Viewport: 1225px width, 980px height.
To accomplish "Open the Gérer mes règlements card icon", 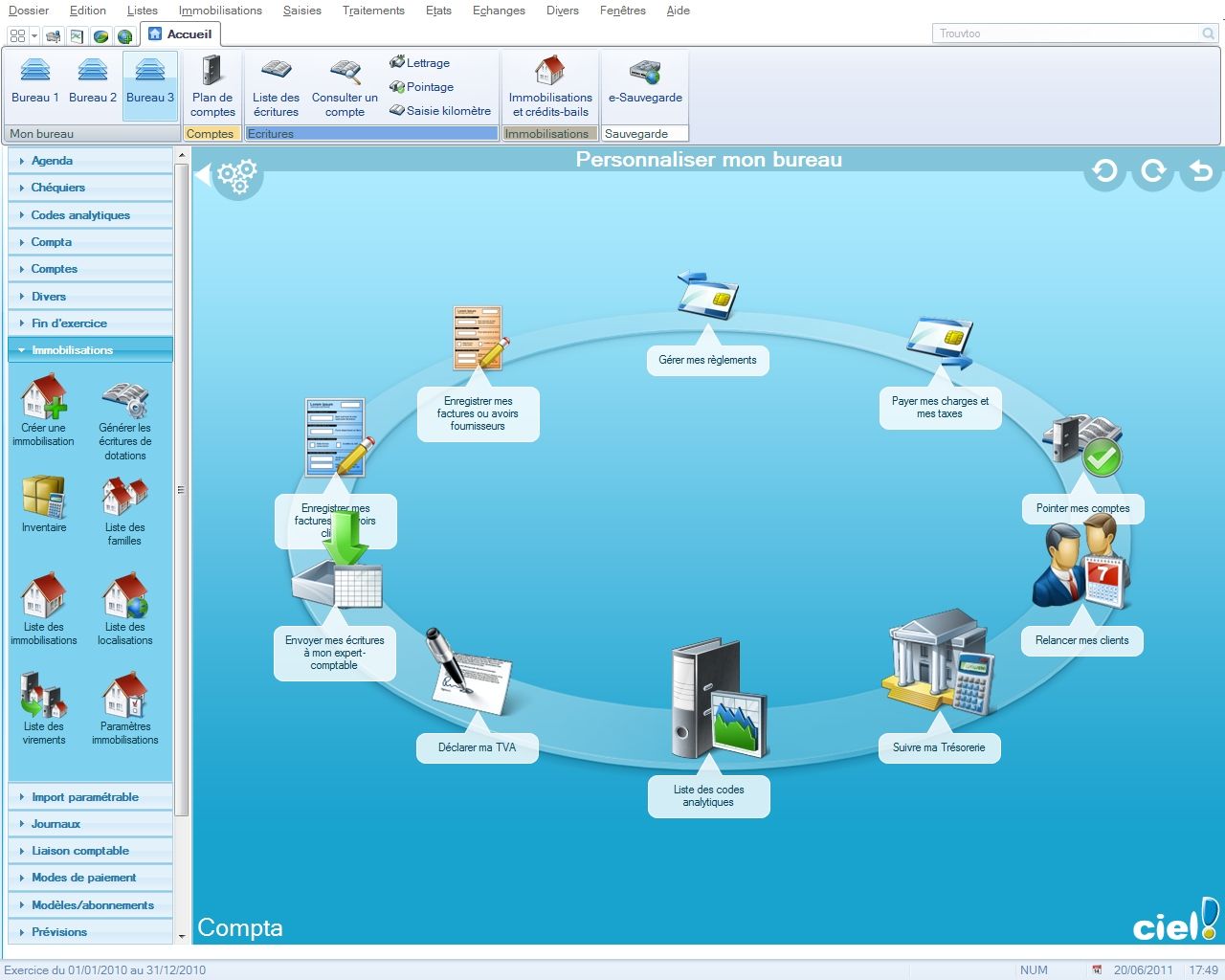I will tap(707, 295).
